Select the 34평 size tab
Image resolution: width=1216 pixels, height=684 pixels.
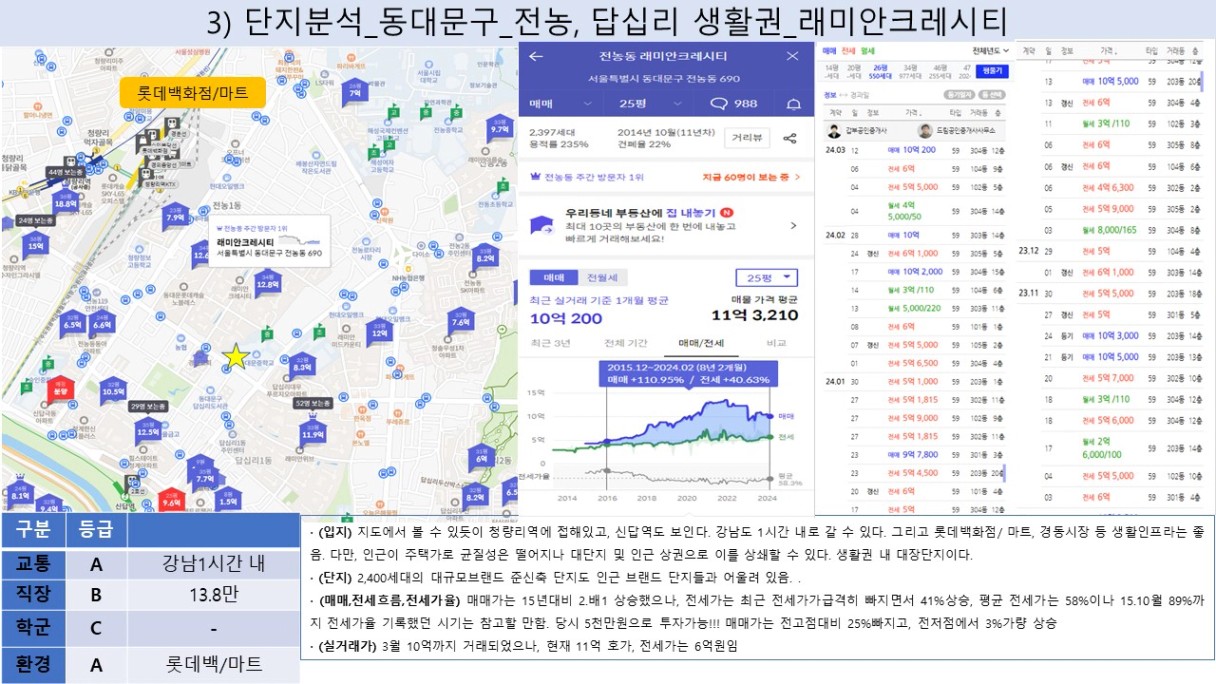pos(909,70)
